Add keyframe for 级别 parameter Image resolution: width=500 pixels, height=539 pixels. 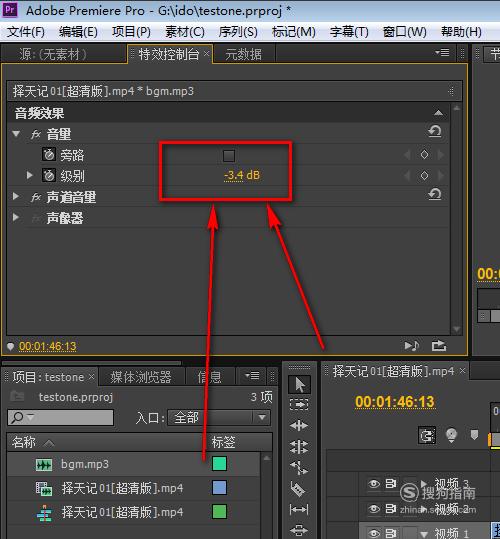(424, 176)
